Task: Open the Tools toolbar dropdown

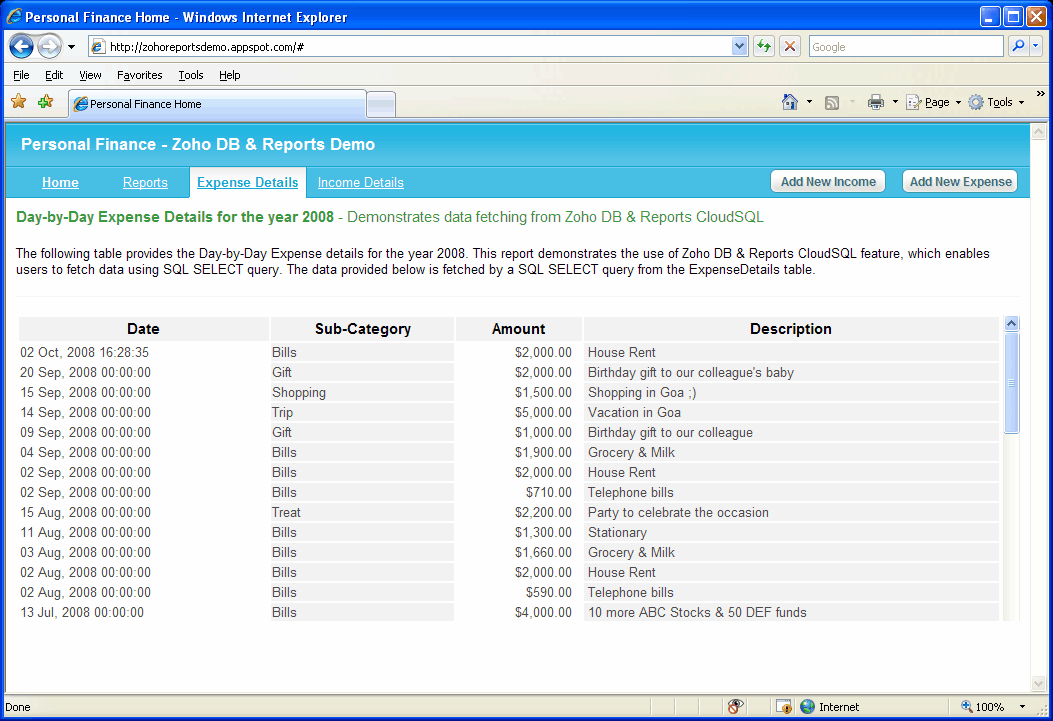Action: point(996,102)
